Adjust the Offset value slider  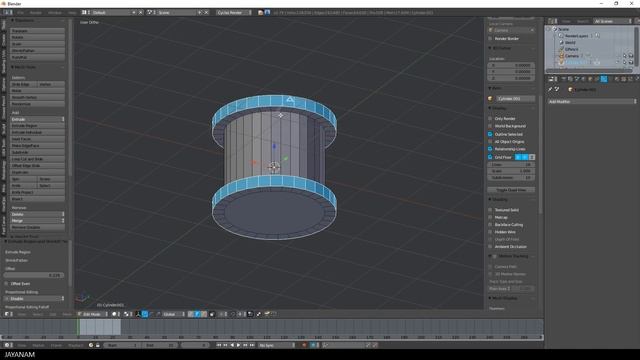[x=34, y=275]
